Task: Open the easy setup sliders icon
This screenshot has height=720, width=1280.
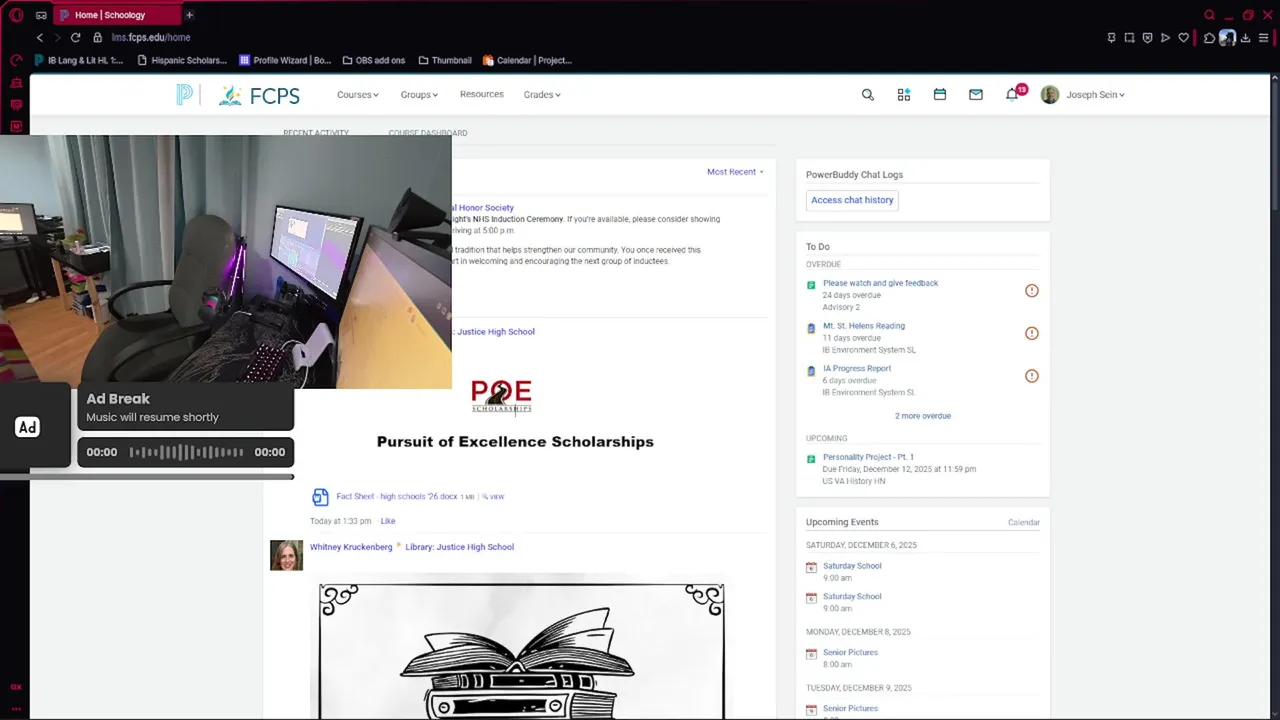Action: click(1264, 38)
